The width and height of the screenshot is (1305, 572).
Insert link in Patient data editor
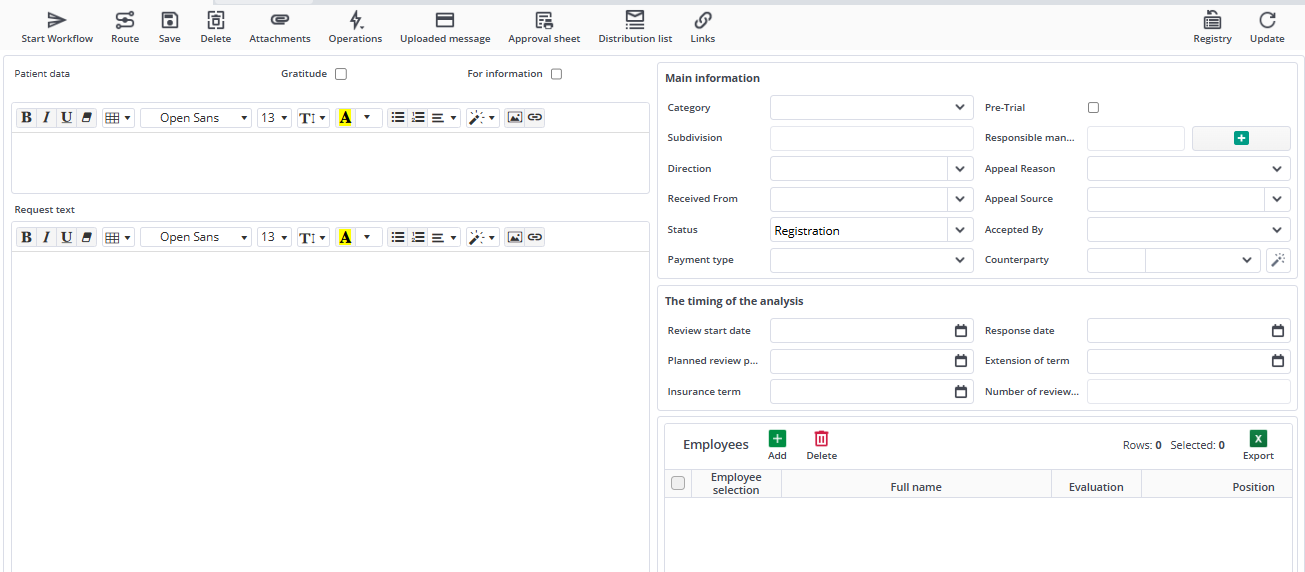click(x=535, y=118)
